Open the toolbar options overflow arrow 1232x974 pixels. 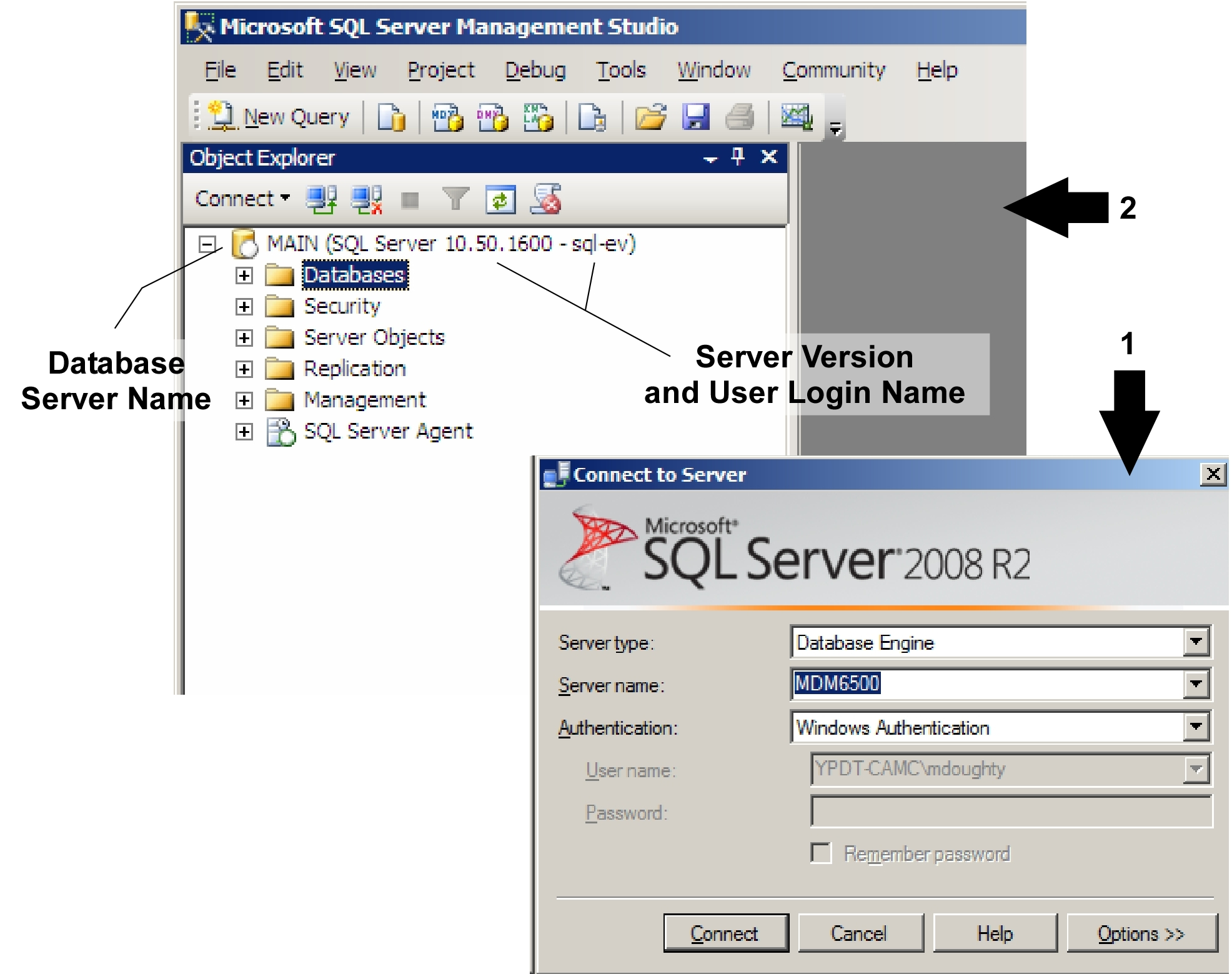click(835, 129)
